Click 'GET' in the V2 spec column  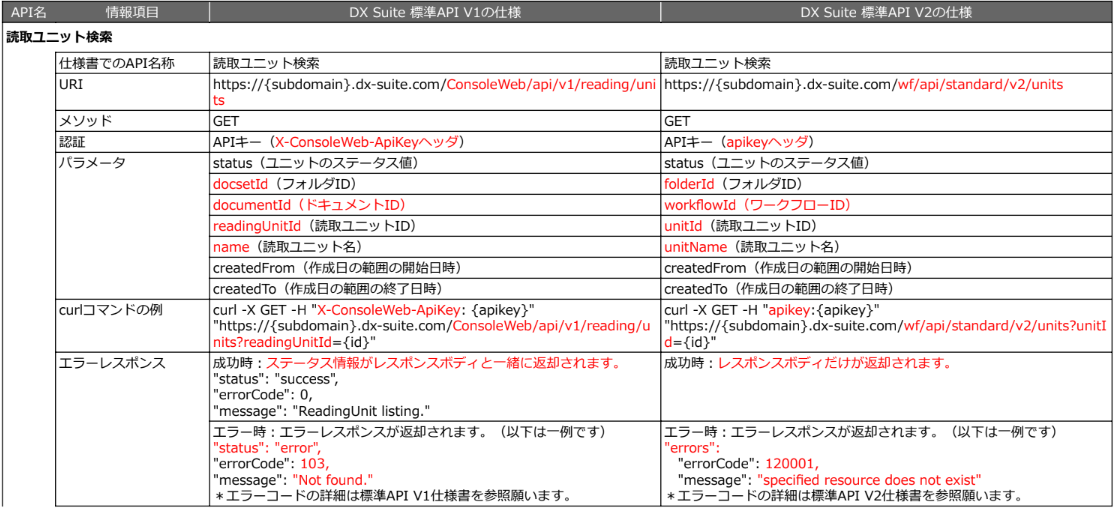tap(676, 121)
